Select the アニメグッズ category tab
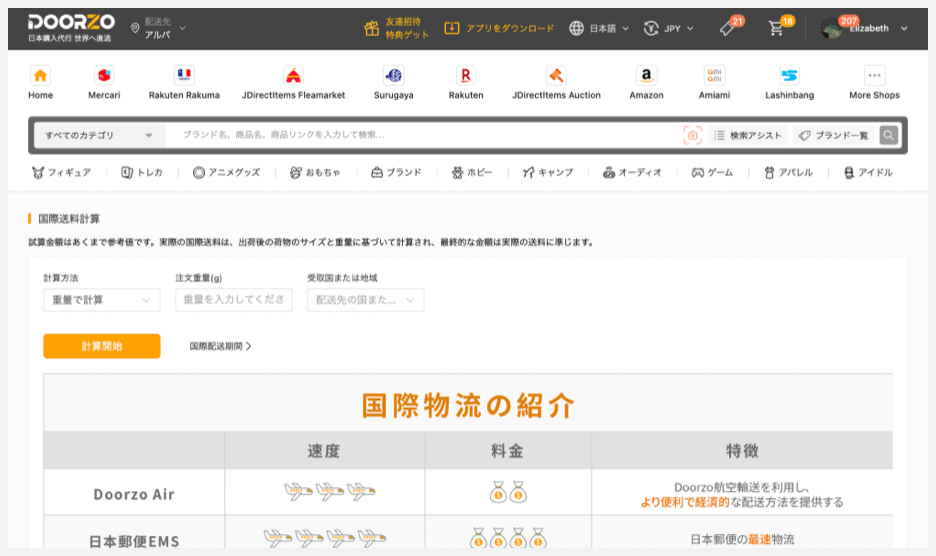Screen dimensions: 936x556 tap(226, 172)
